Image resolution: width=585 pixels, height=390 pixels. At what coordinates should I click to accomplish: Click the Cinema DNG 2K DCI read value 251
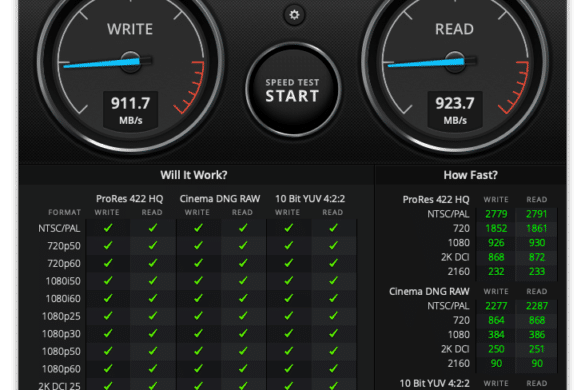(x=537, y=349)
